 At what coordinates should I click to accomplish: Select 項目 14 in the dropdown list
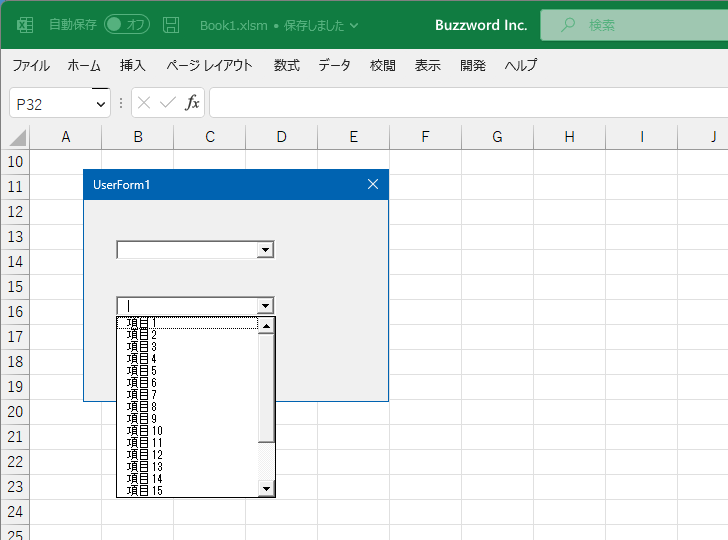(188, 479)
